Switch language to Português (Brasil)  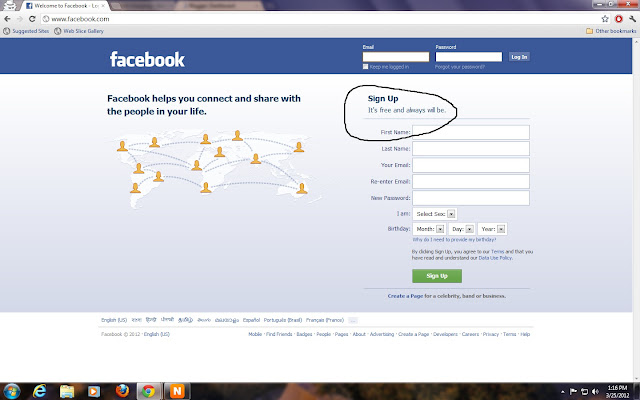tap(283, 320)
